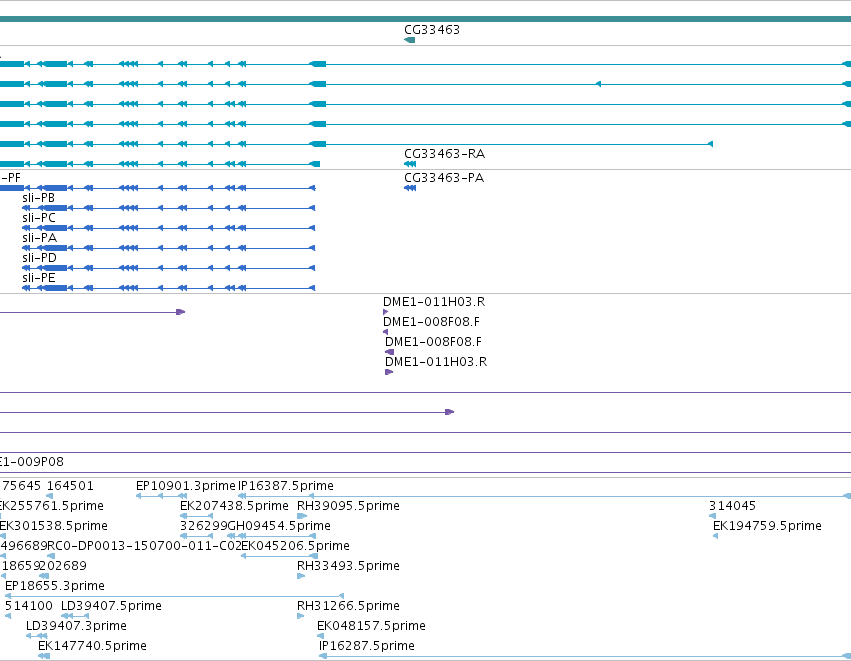Screen dimensions: 851x661
Task: Select the EP10901.3prime EST label
Action: click(186, 486)
